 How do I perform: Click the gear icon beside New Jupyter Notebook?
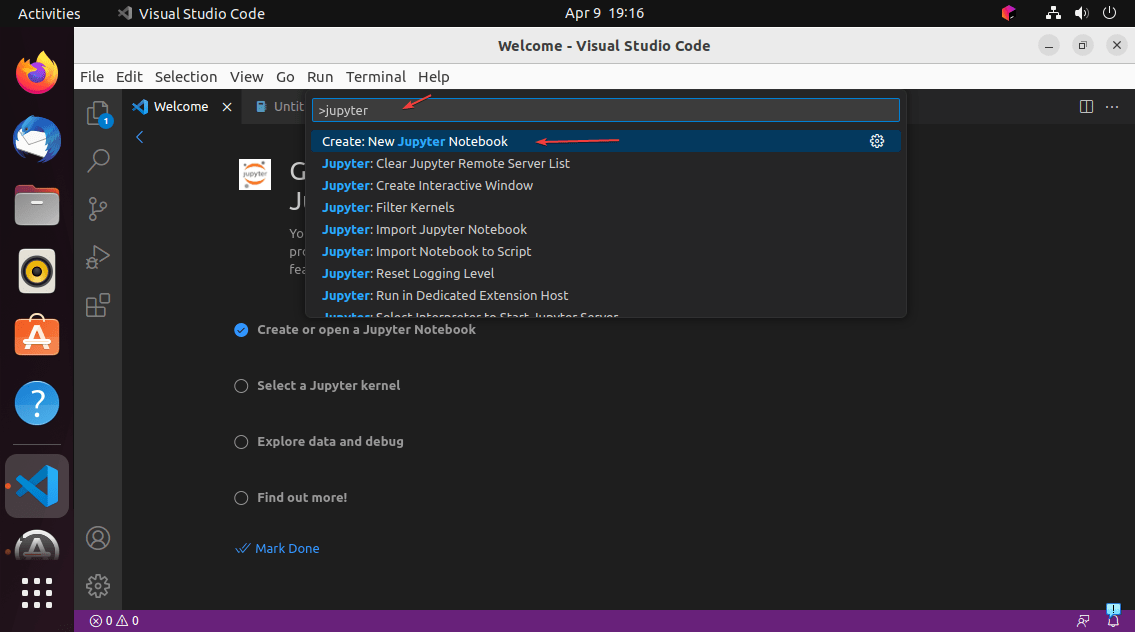(x=877, y=141)
